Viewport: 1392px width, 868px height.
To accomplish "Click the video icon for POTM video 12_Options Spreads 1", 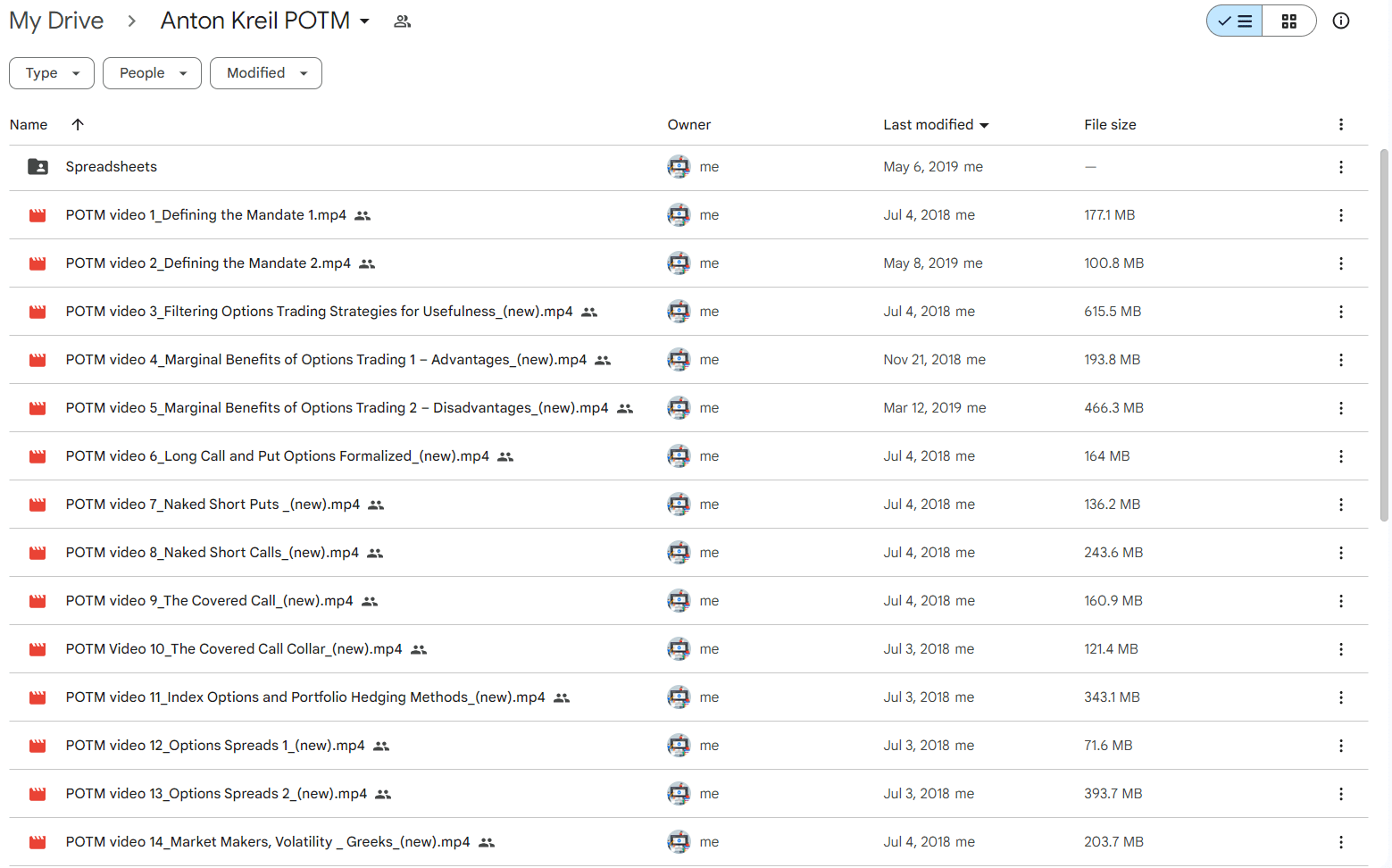I will [38, 746].
